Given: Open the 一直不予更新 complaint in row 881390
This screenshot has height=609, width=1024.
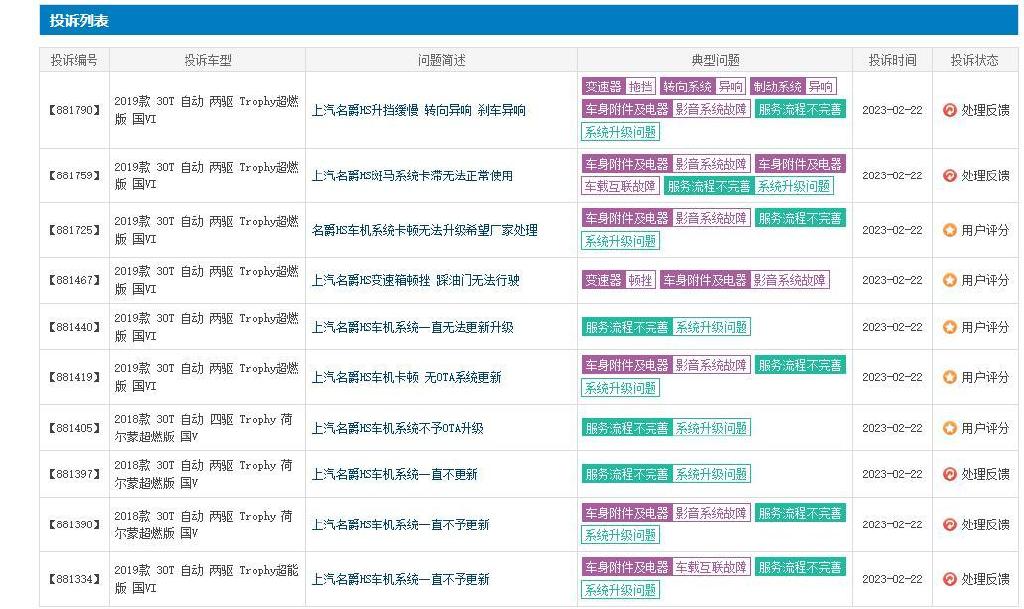Looking at the screenshot, I should click(400, 525).
